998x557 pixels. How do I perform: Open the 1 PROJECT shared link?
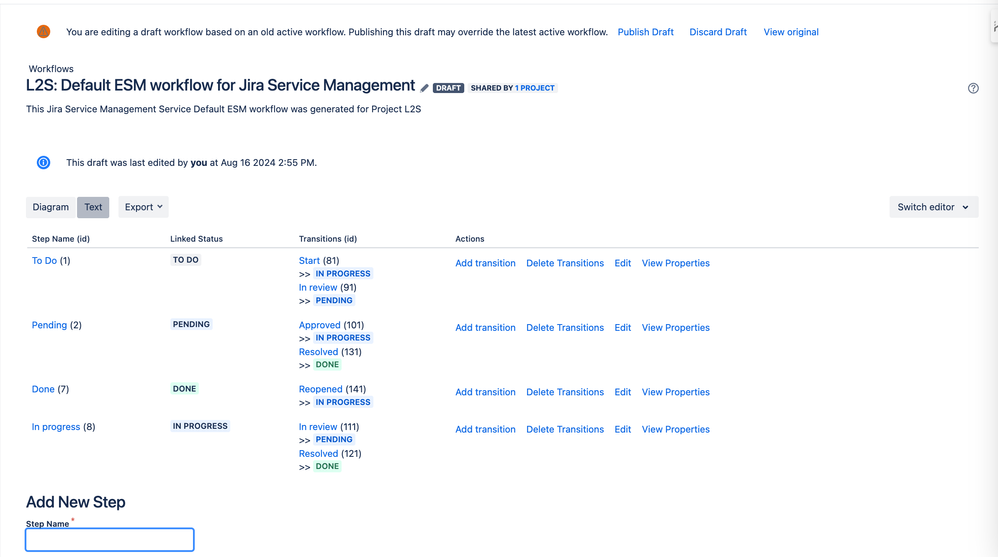coord(535,88)
